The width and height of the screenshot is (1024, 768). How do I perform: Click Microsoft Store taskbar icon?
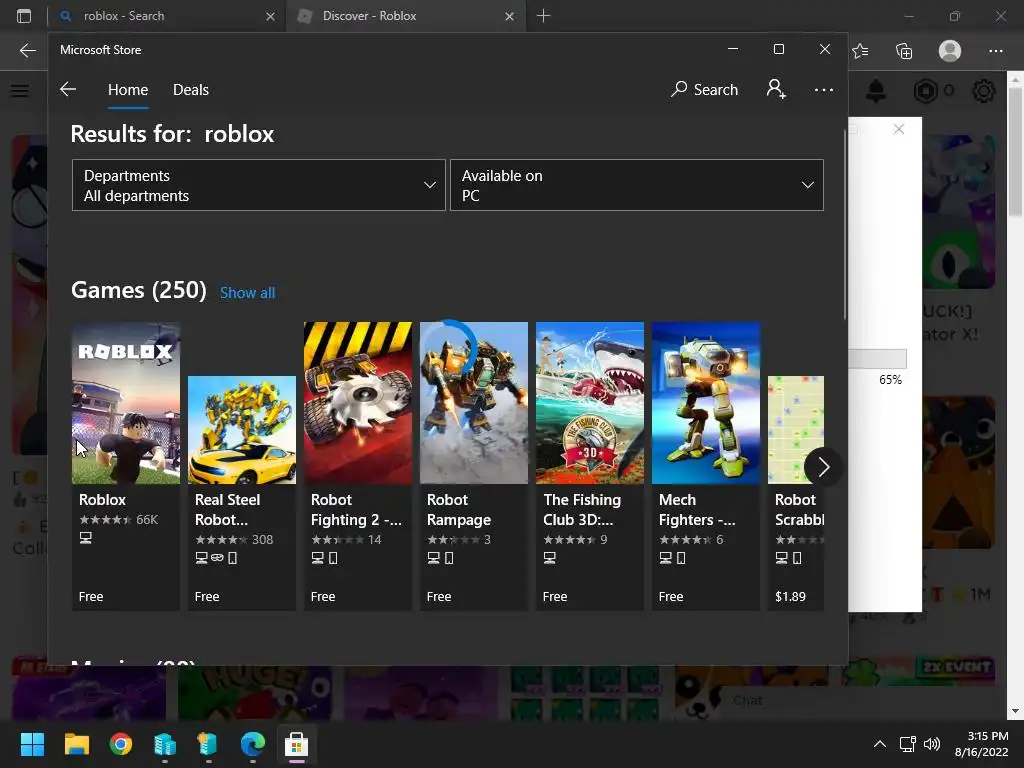296,744
